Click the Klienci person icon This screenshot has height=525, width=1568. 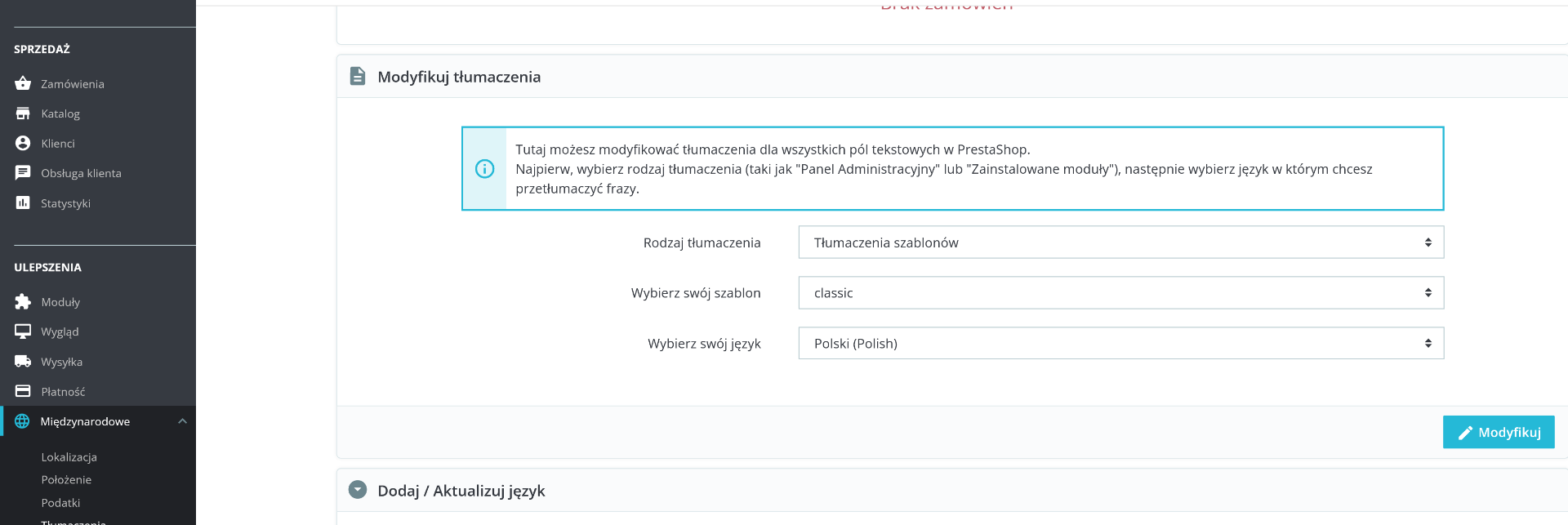(23, 143)
